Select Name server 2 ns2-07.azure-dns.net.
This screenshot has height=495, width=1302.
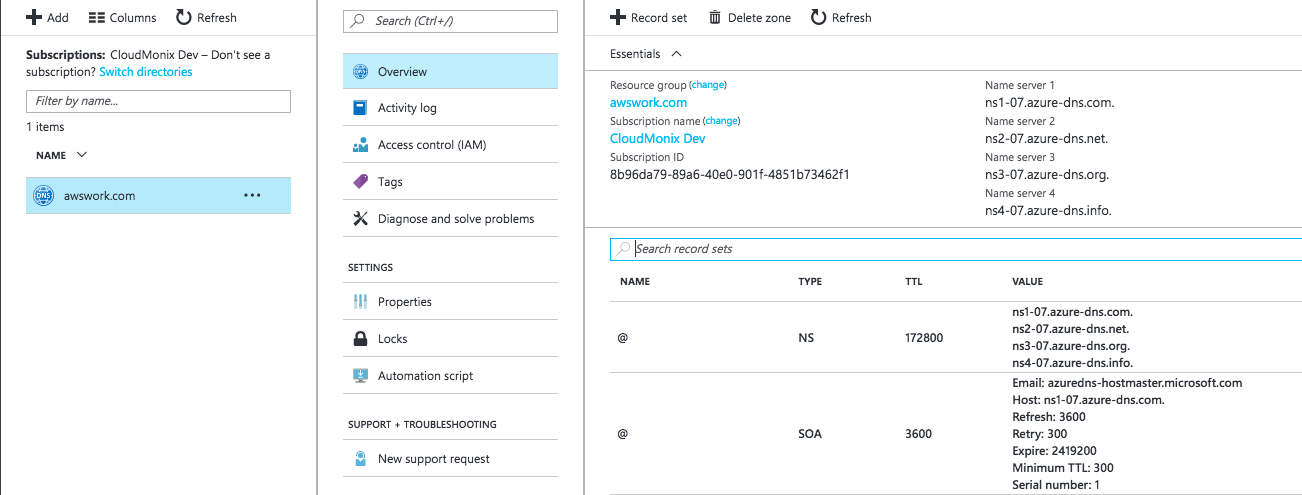pyautogui.click(x=1046, y=139)
